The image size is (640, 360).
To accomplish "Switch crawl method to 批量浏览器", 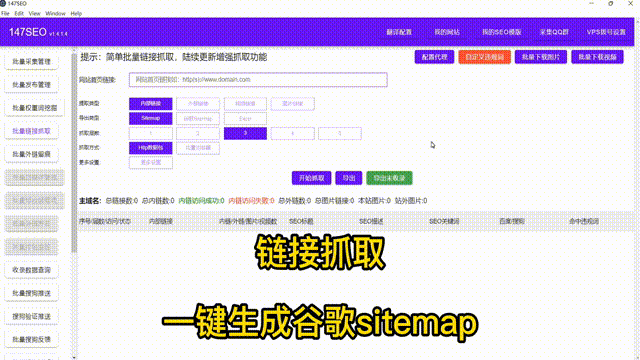I will (x=198, y=148).
